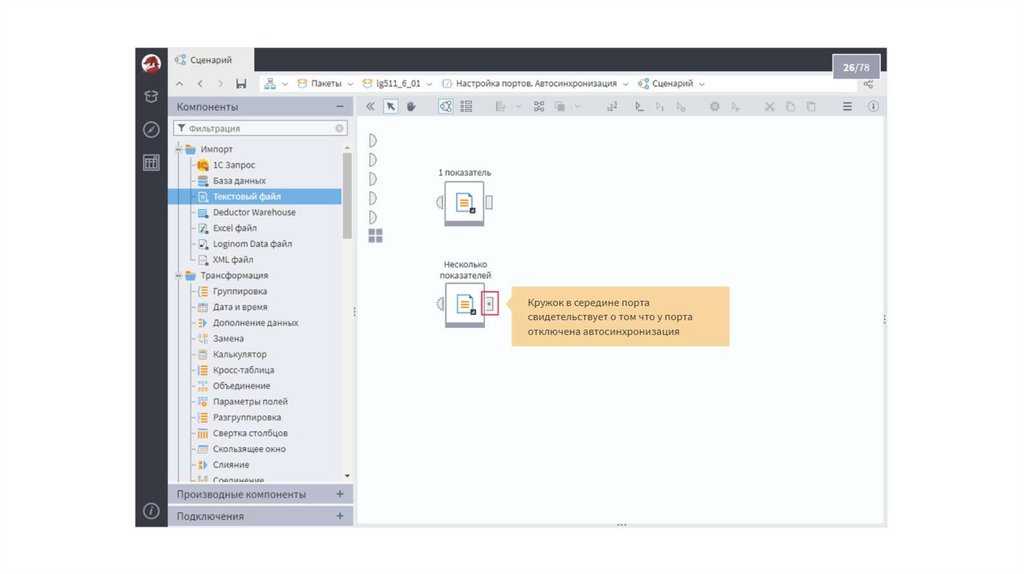Image resolution: width=1024 pixels, height=574 pixels.
Task: Expand the 'Подключения' panel with plus
Action: [340, 516]
